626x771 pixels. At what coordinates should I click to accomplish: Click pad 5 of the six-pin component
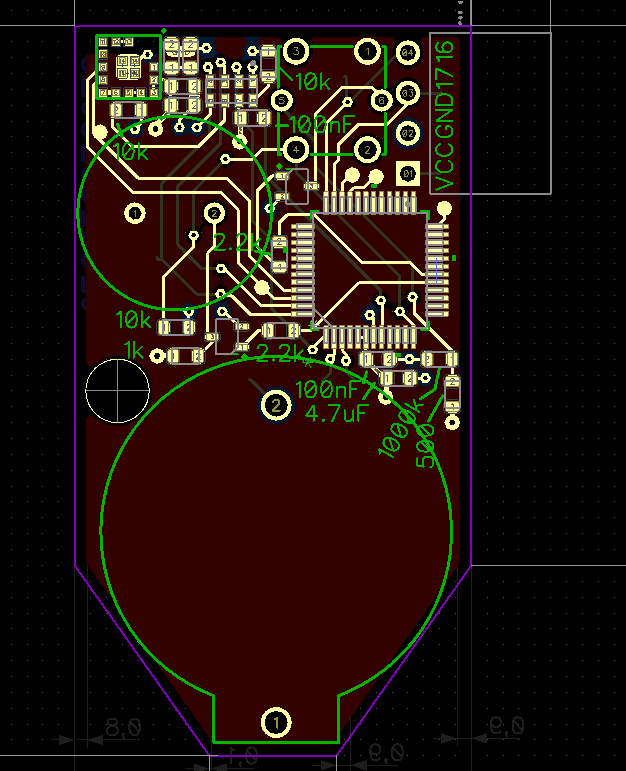click(283, 100)
